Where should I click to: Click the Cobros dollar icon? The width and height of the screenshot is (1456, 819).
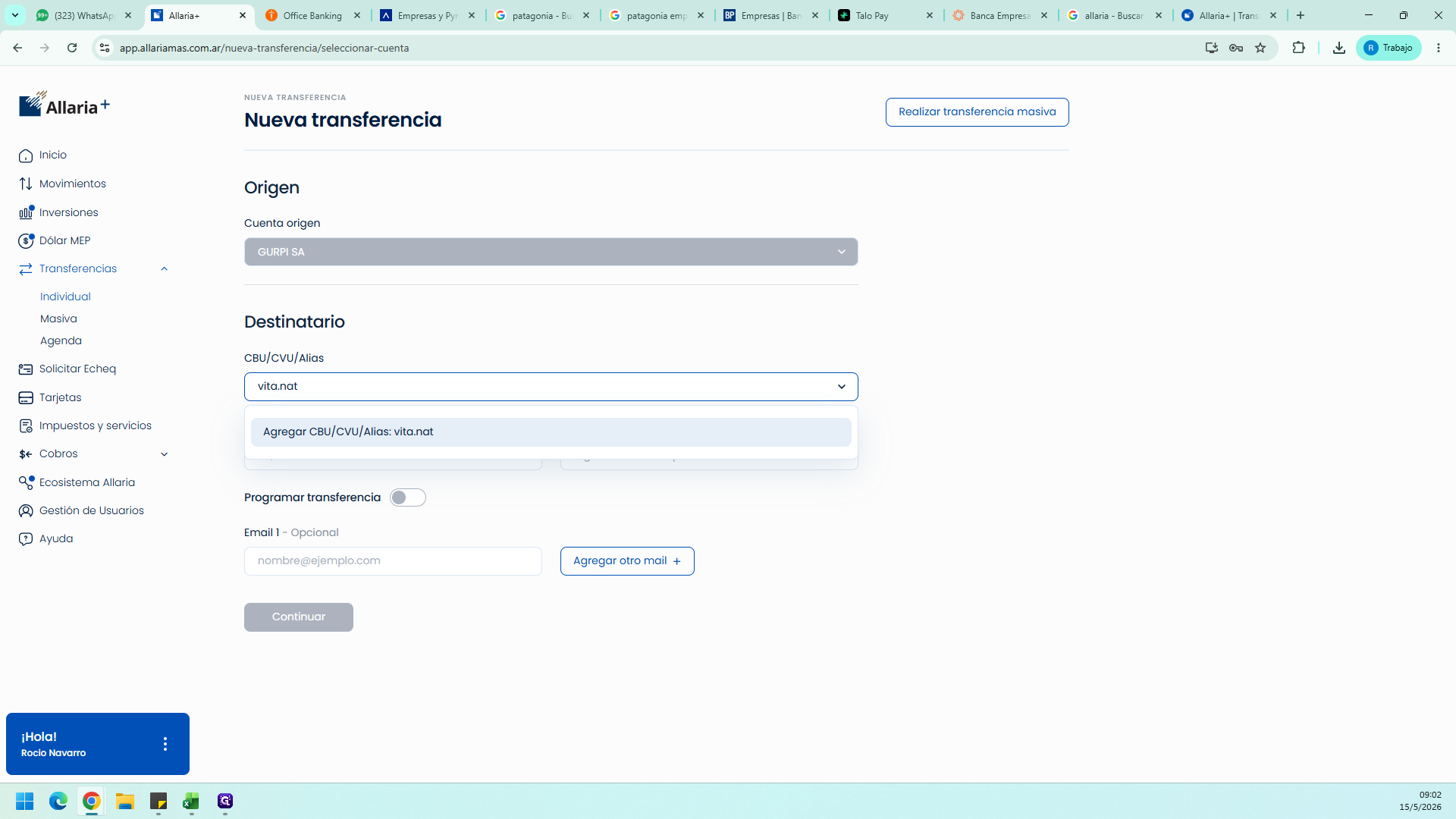26,454
